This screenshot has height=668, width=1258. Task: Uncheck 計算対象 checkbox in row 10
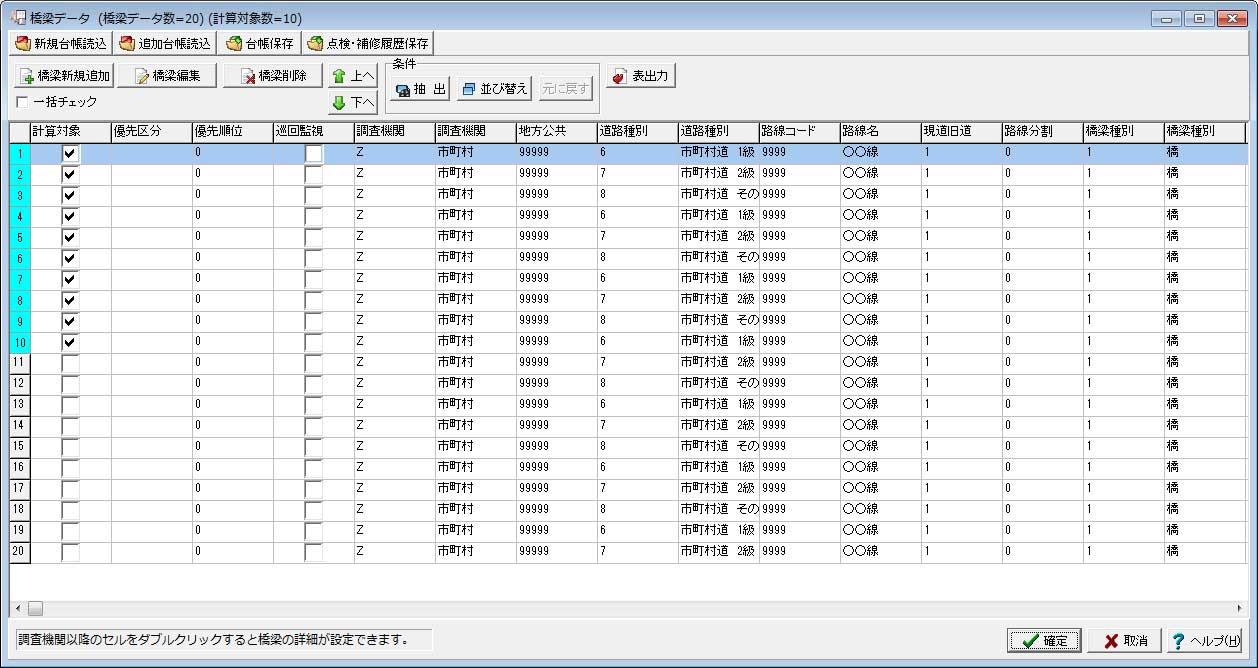(70, 342)
